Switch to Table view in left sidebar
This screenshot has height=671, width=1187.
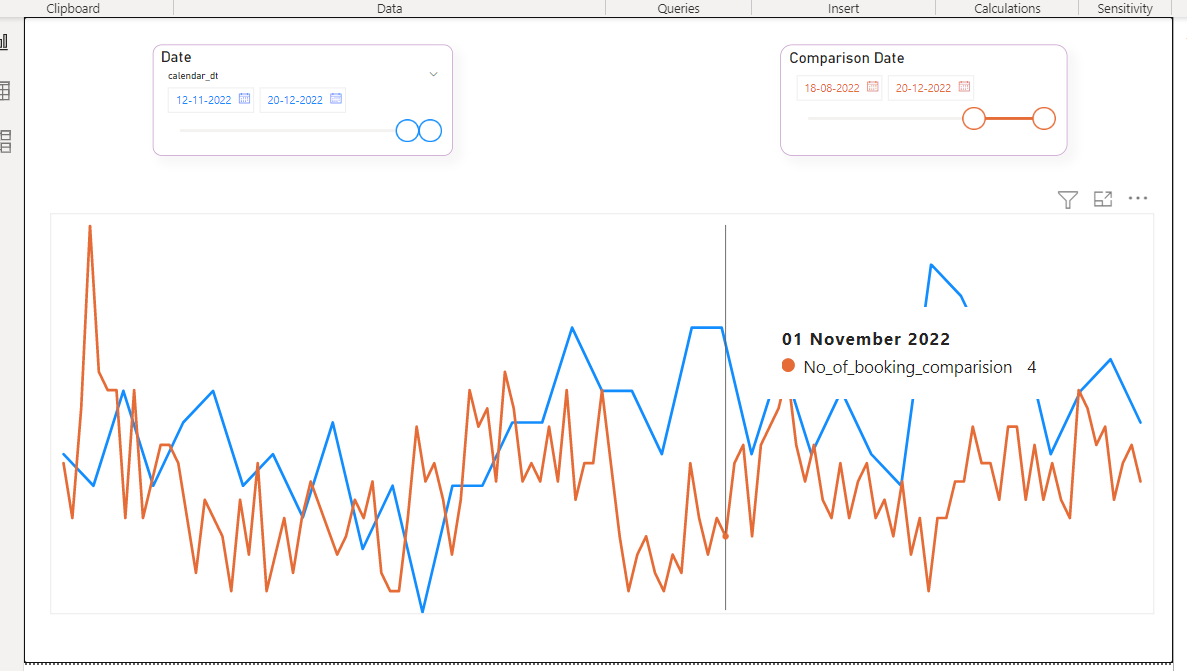coord(5,91)
